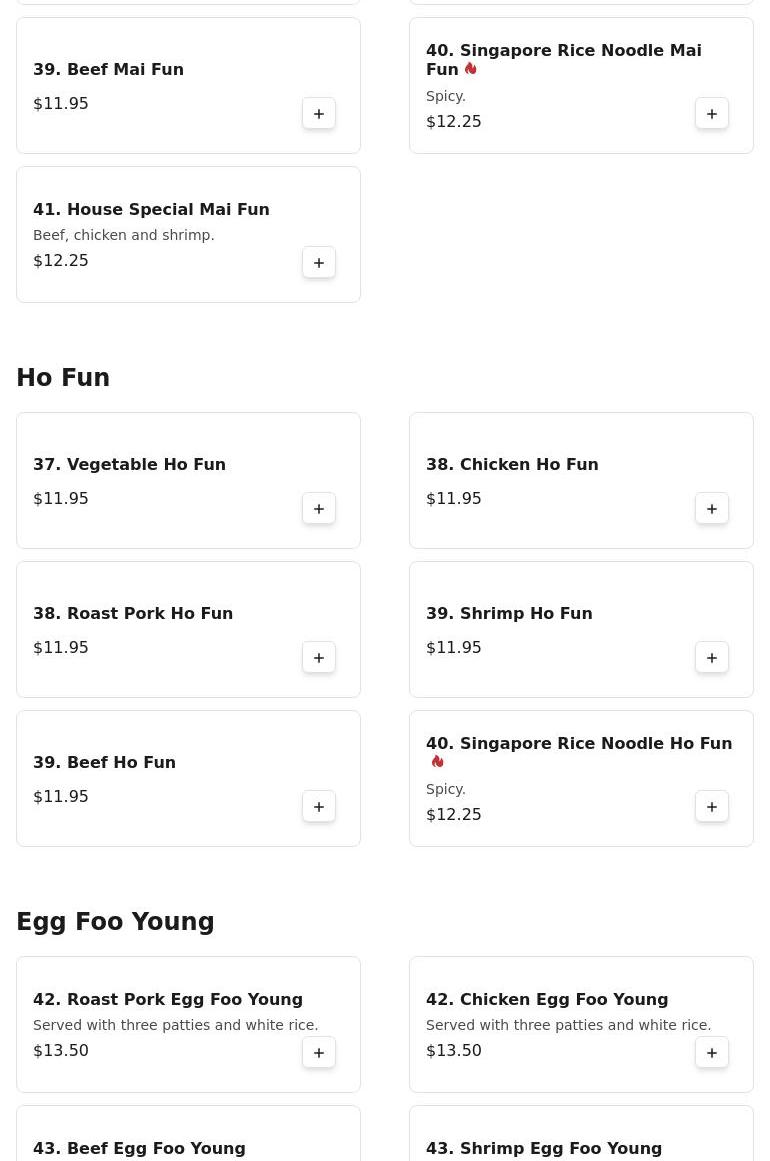770x1161 pixels.
Task: Add 42. Roast Pork Egg Foo Young
Action: click(318, 1052)
